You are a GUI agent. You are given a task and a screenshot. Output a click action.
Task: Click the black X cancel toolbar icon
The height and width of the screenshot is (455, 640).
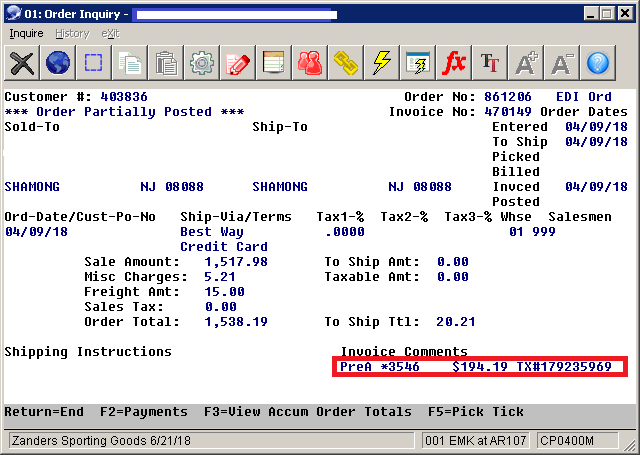click(22, 63)
